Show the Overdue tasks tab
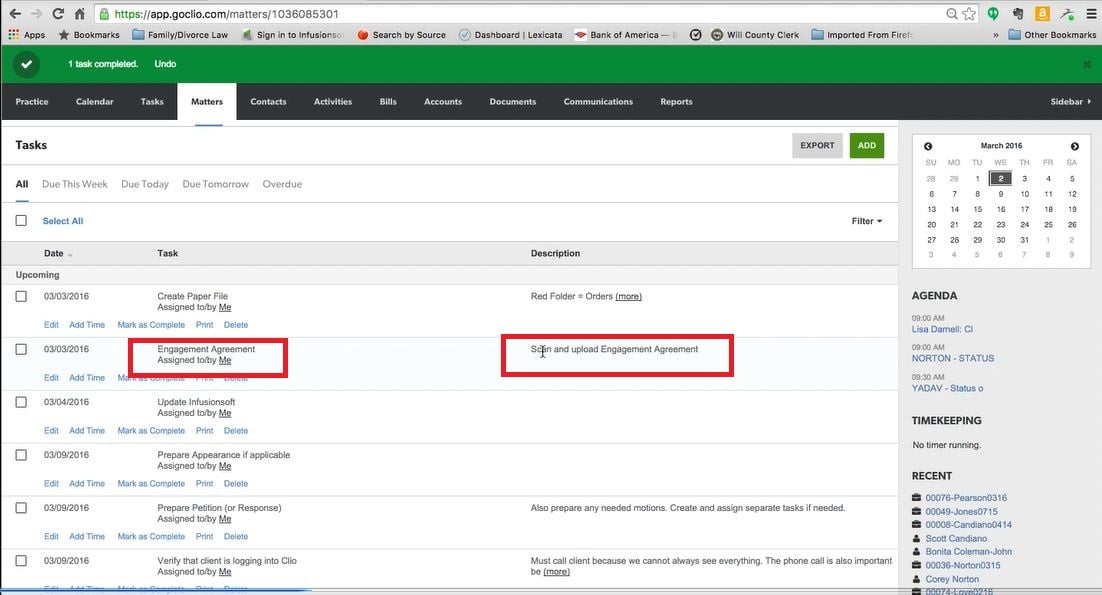 click(x=282, y=184)
